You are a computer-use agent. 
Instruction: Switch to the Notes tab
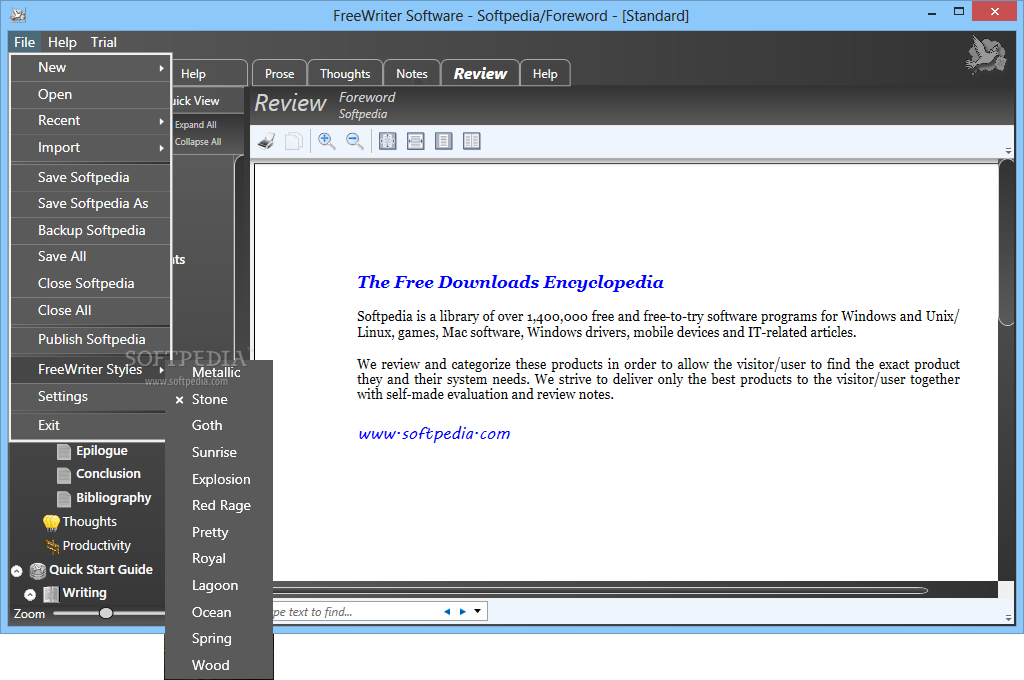coord(411,74)
